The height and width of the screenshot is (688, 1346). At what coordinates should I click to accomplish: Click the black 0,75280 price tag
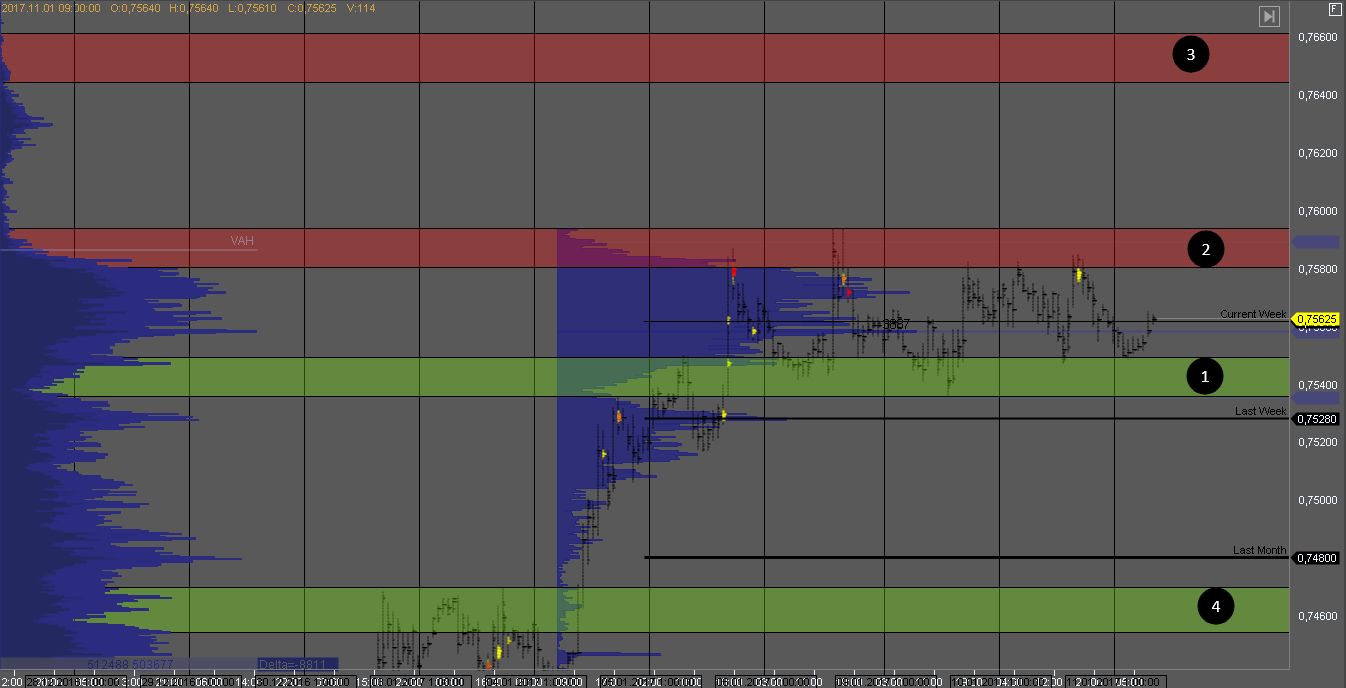(x=1316, y=419)
